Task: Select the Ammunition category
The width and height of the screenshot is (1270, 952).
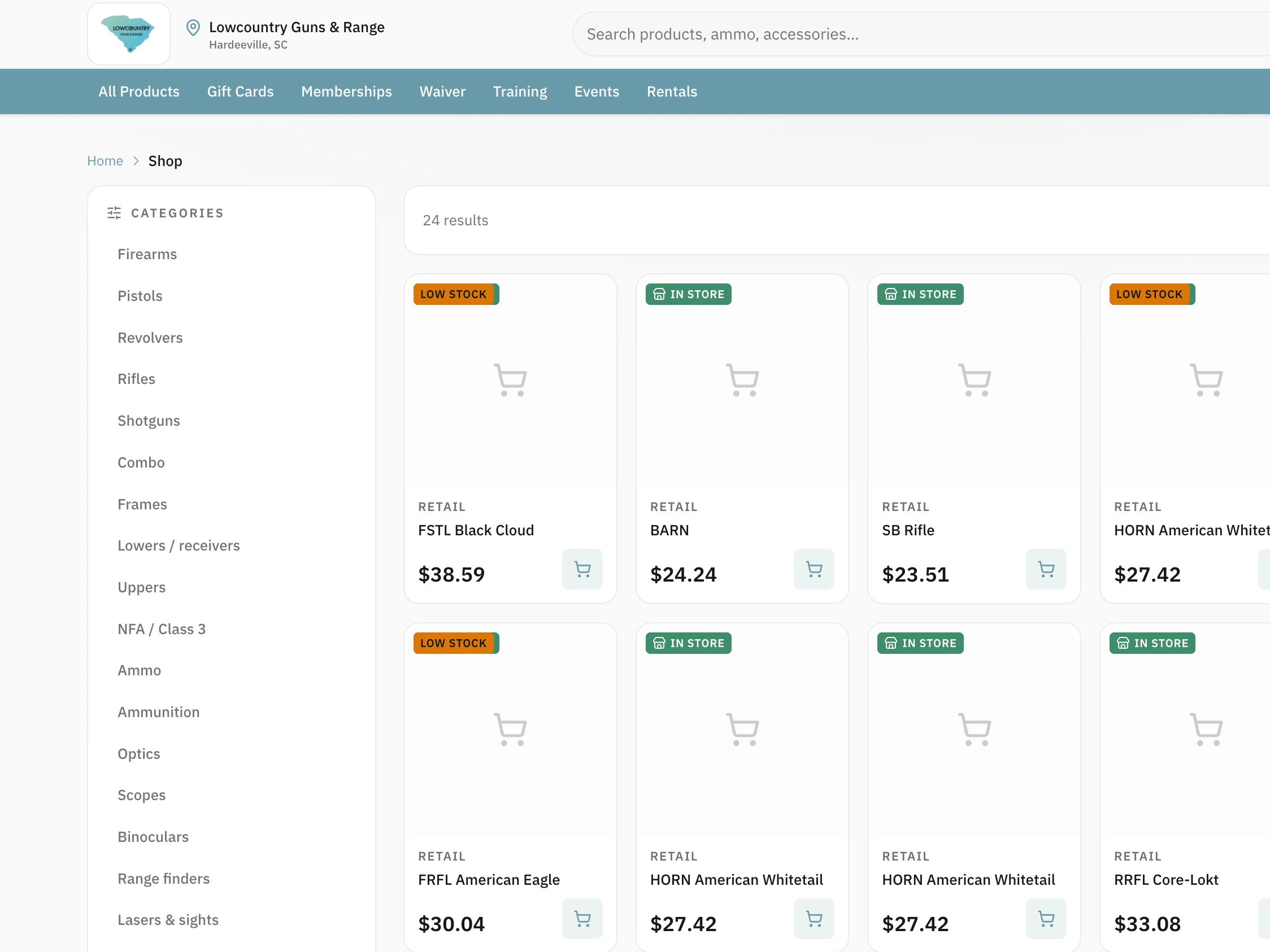Action: coord(159,713)
